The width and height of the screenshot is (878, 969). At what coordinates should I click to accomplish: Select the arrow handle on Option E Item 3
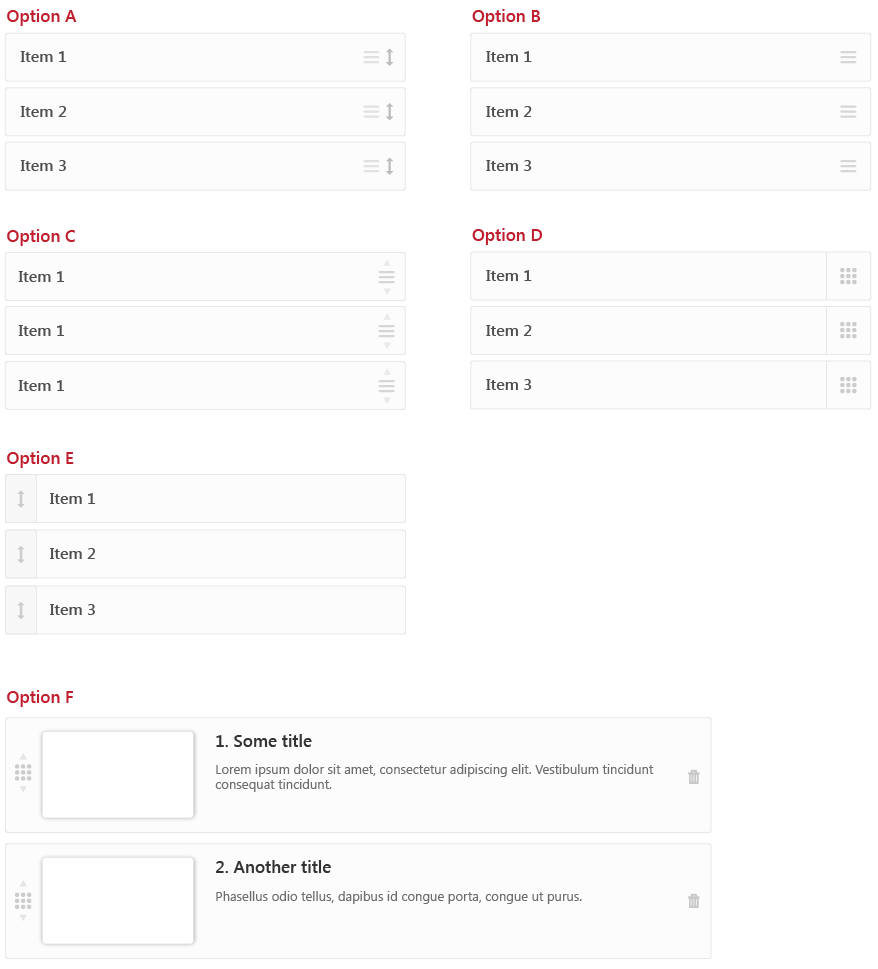(x=21, y=609)
